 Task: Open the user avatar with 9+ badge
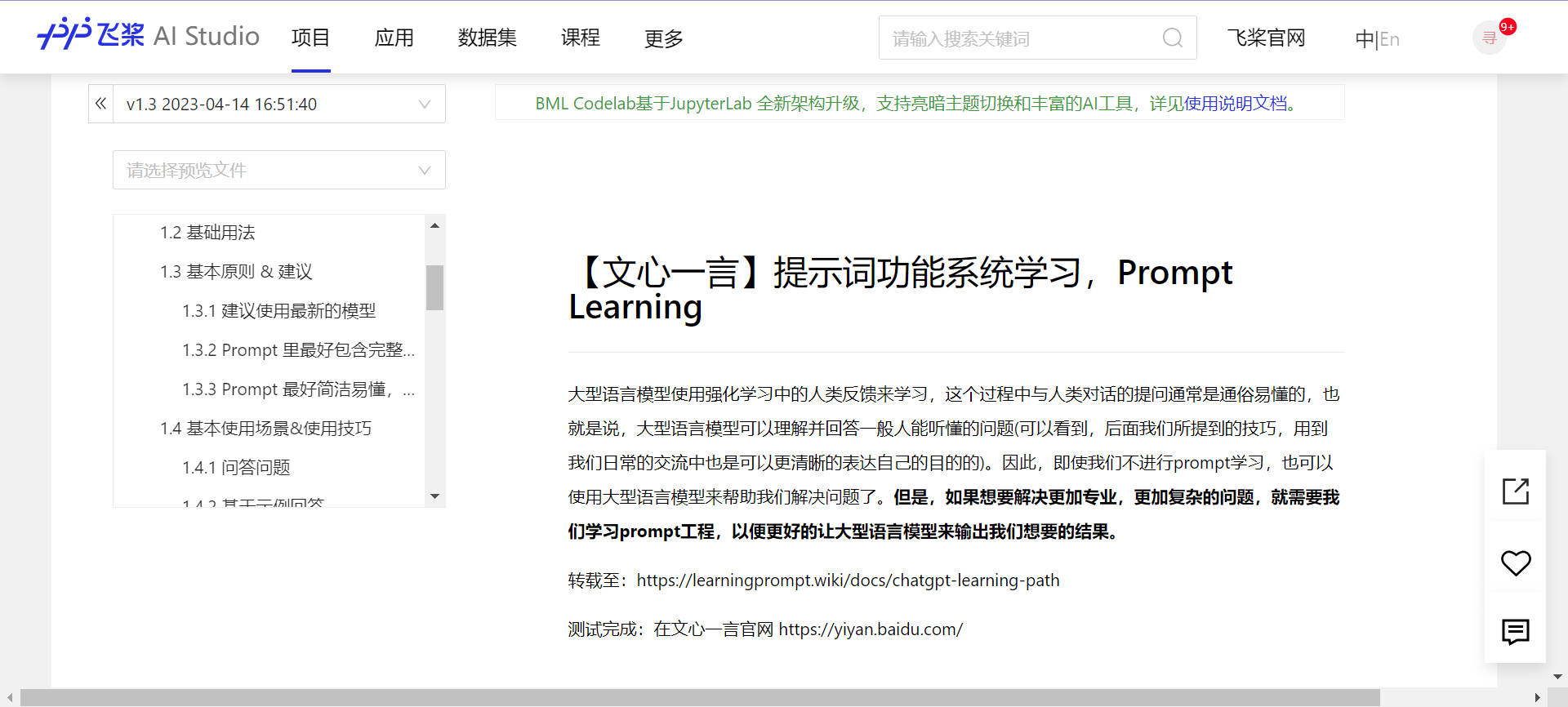pos(1490,38)
